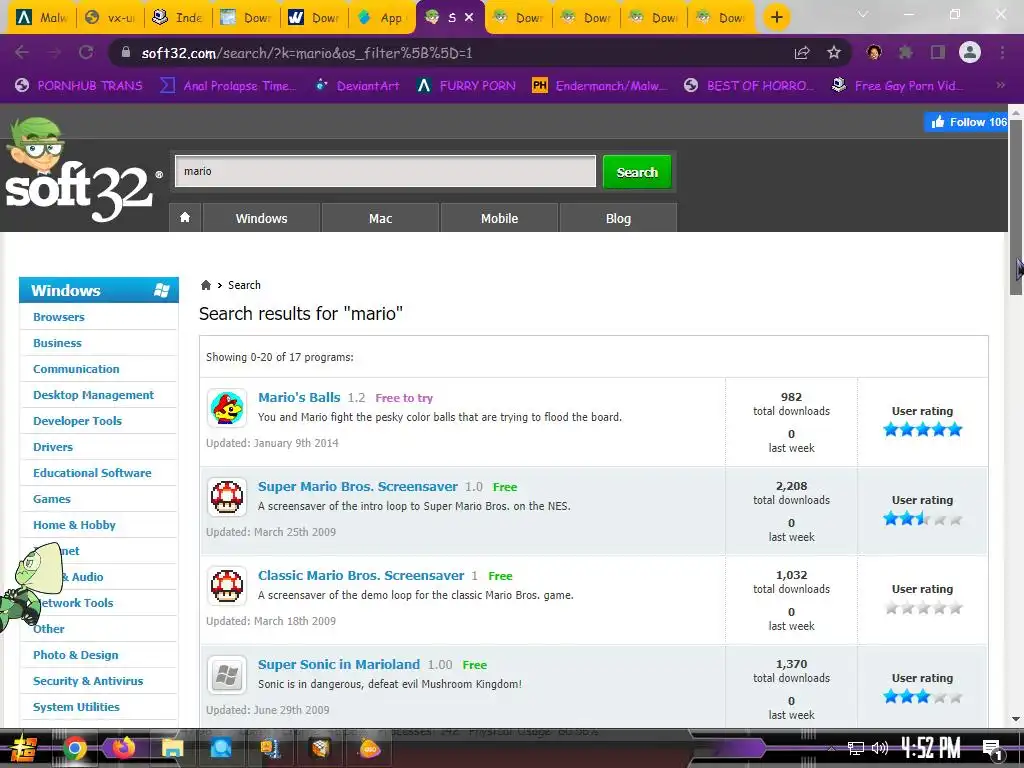Launch Chrome from the taskbar

pos(74,748)
